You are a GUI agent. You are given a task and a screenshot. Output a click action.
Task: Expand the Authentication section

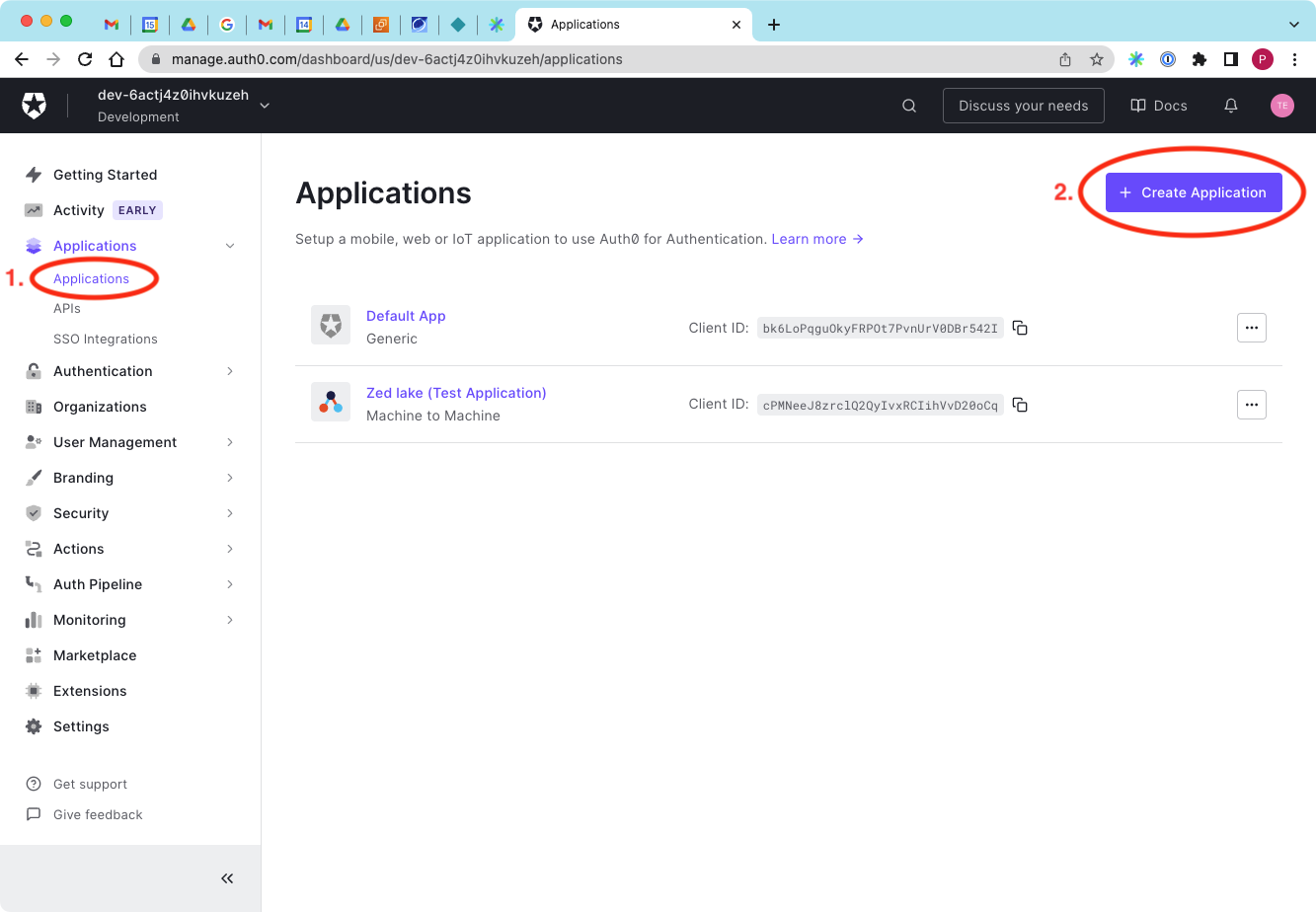pyautogui.click(x=230, y=371)
